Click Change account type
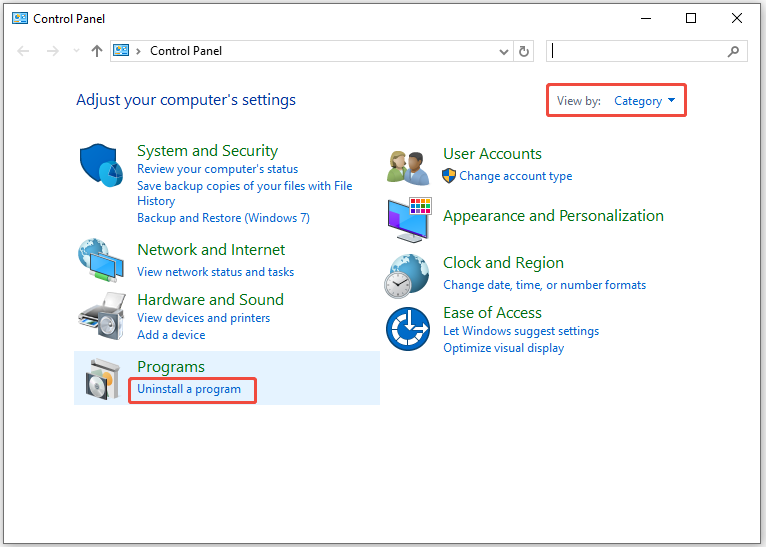Image resolution: width=766 pixels, height=547 pixels. click(515, 176)
